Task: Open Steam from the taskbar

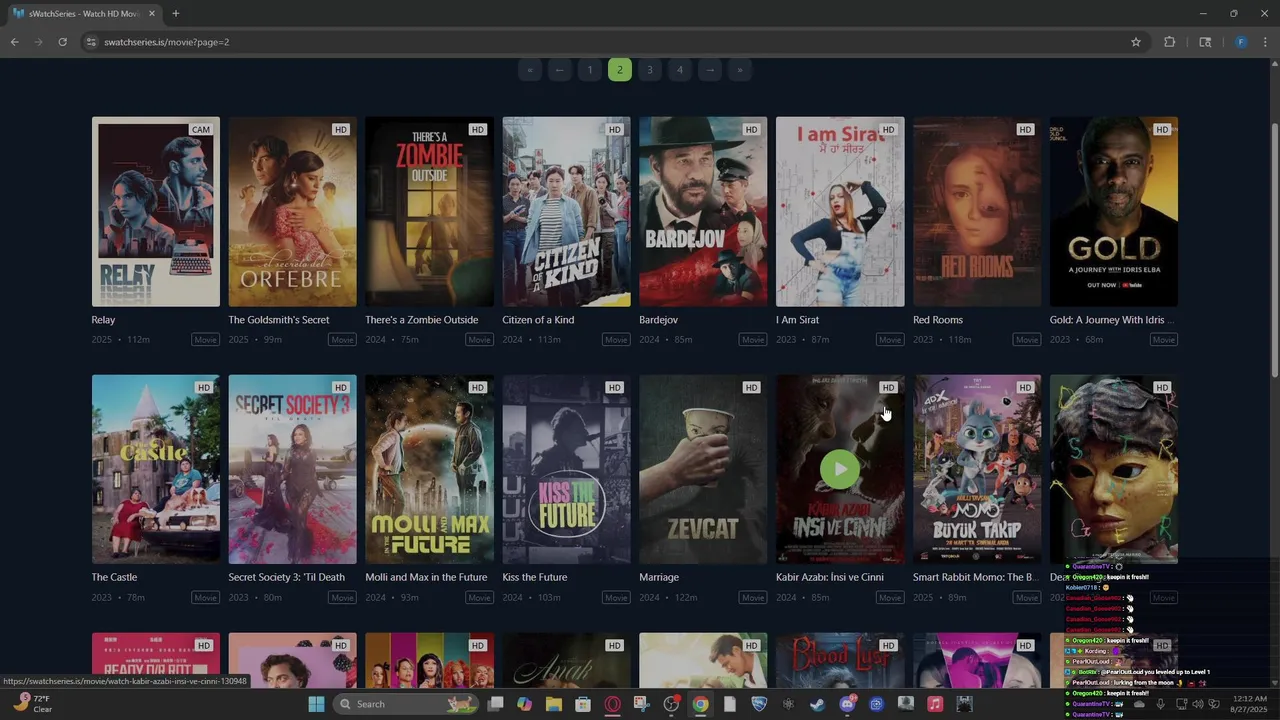Action: coord(817,704)
